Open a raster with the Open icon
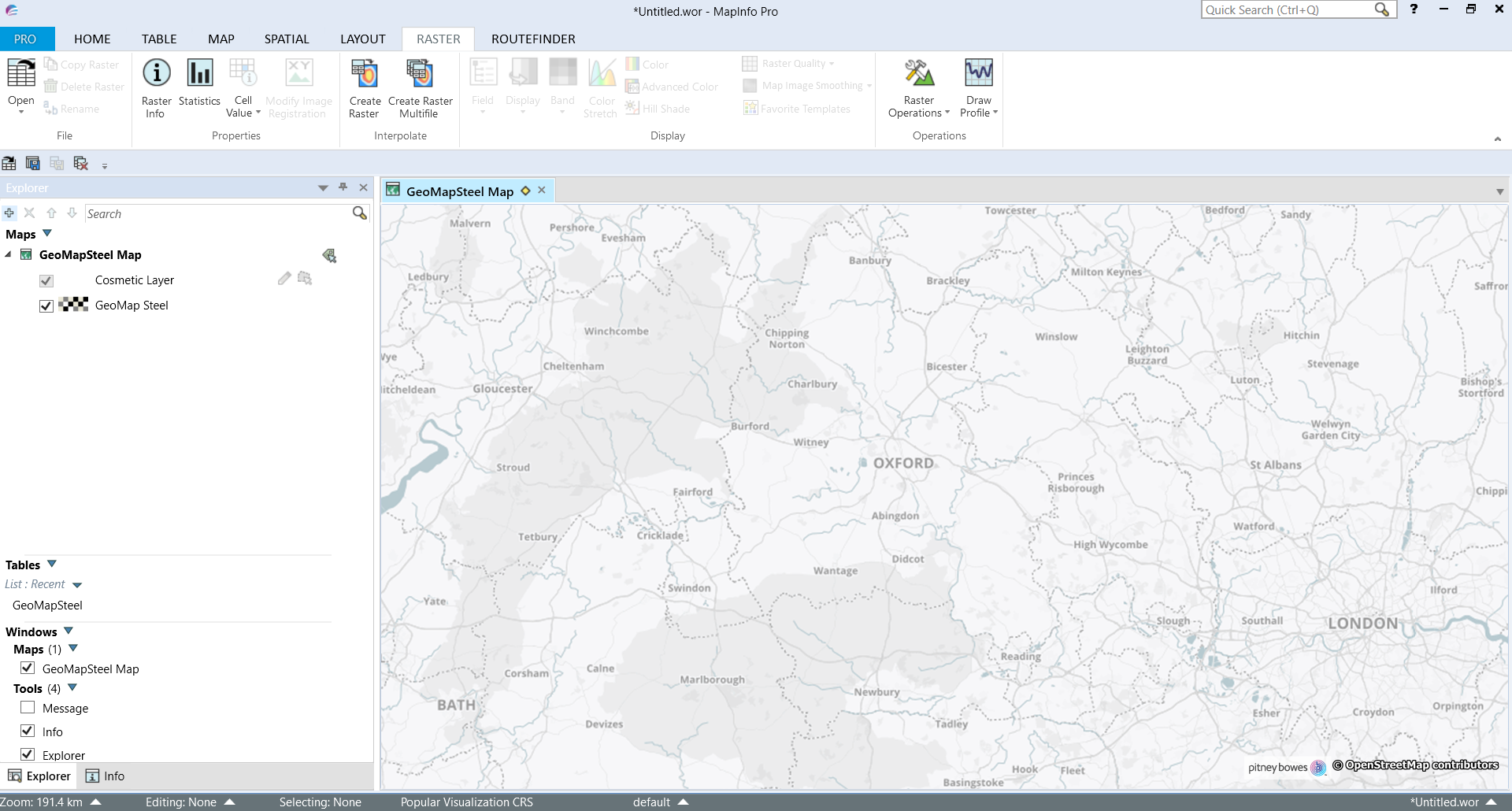 tap(21, 73)
